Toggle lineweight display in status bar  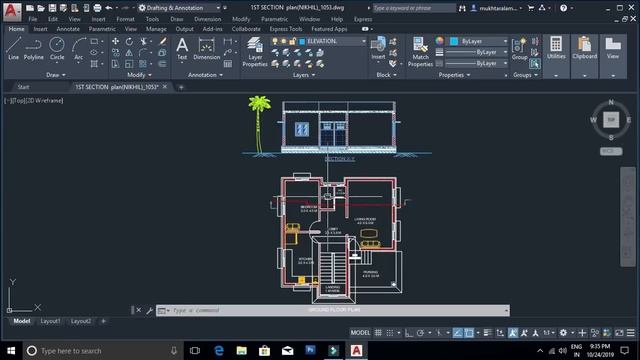click(x=488, y=333)
